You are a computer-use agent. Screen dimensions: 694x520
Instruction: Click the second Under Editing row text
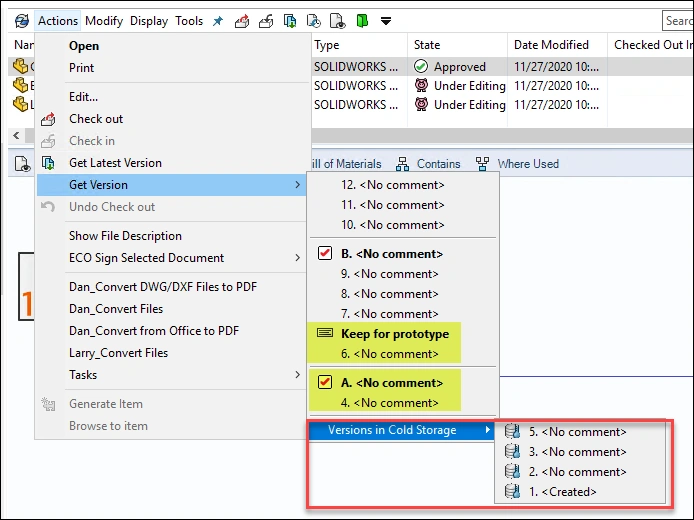(x=470, y=105)
